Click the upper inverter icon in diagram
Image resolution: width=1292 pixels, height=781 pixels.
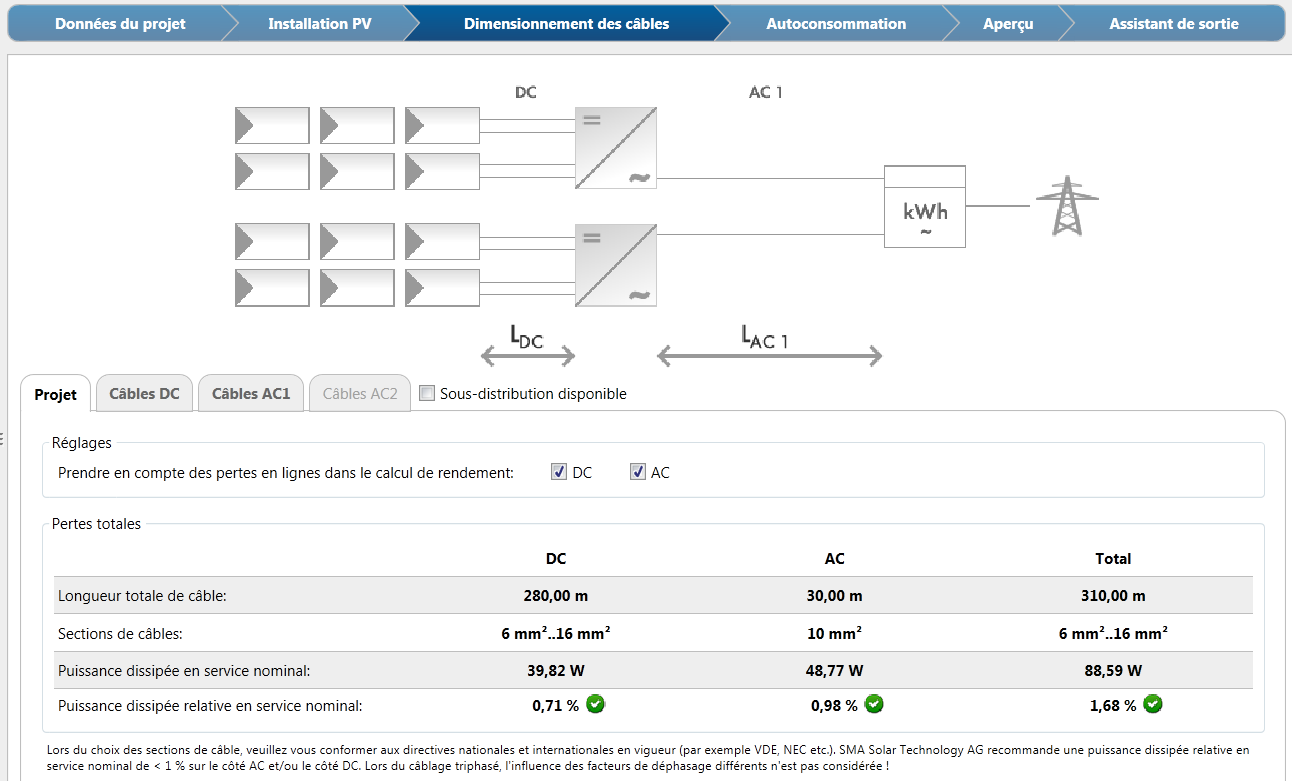coord(615,147)
